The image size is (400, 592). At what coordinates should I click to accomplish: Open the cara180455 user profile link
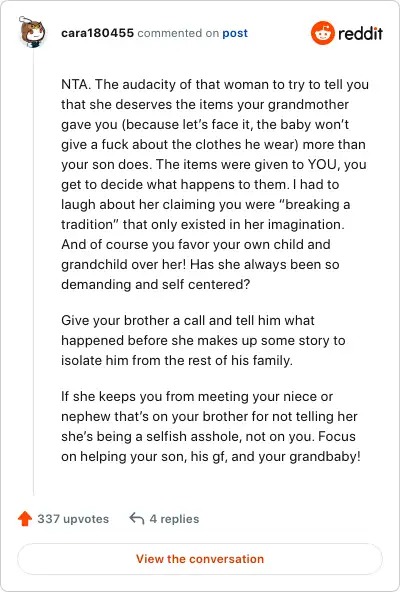tap(97, 33)
